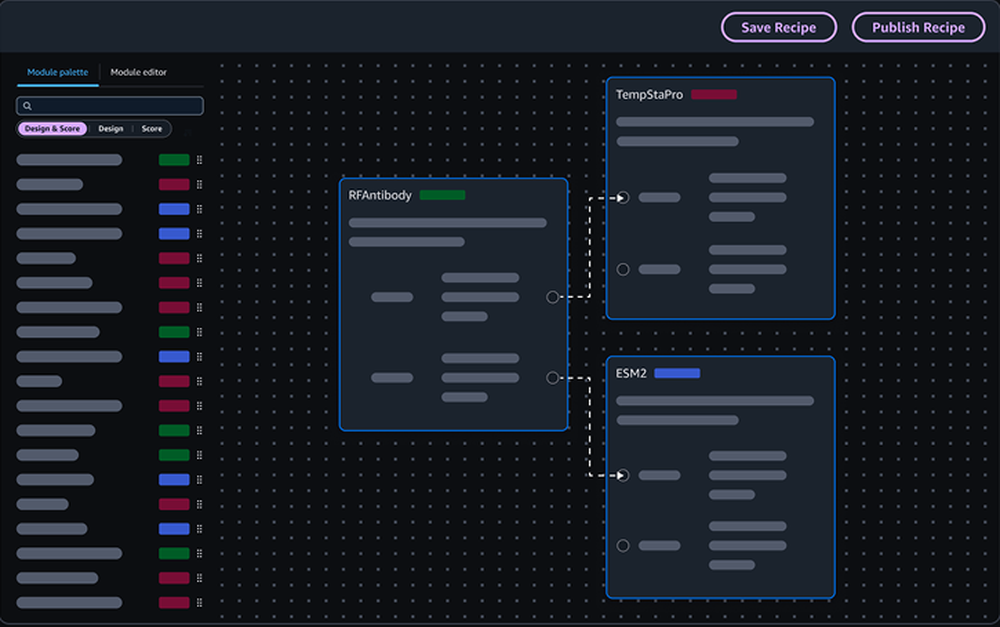Click the magnifier icon in the search box
Image resolution: width=1000 pixels, height=627 pixels.
[27, 106]
